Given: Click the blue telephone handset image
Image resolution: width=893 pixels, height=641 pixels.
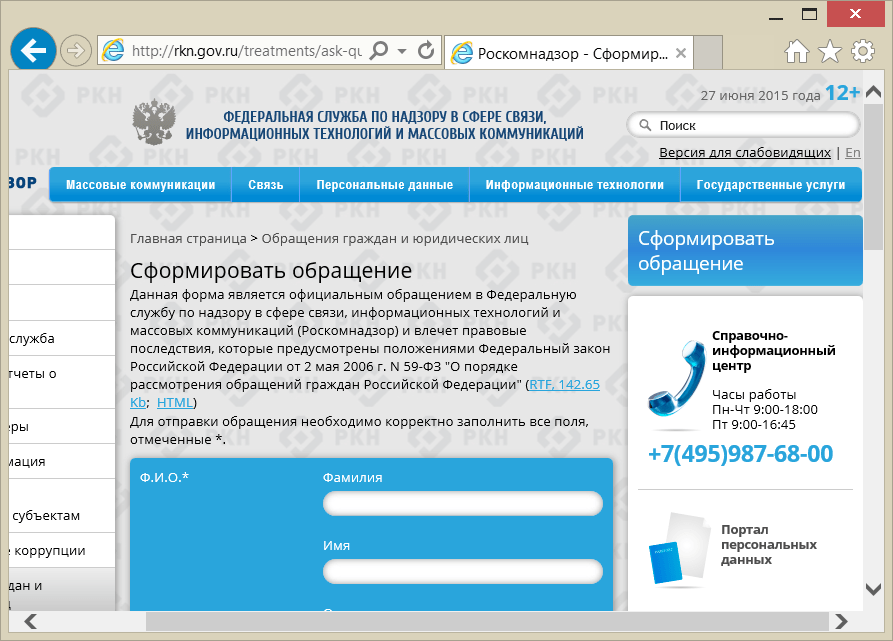Looking at the screenshot, I should tap(677, 378).
